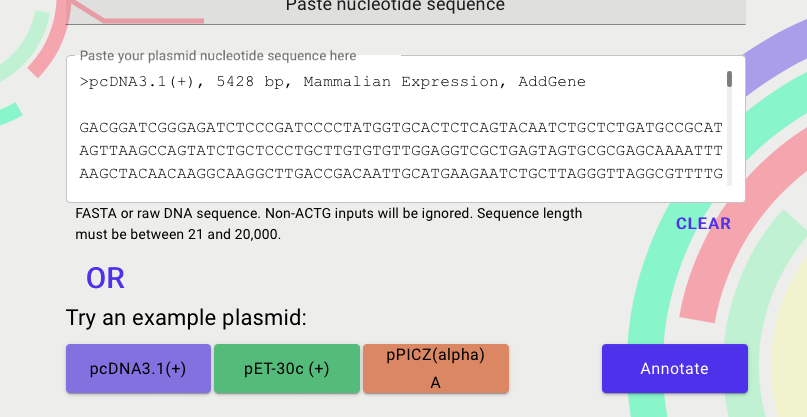
Task: Grab the sequence box scrollbar thumb
Action: tap(729, 79)
